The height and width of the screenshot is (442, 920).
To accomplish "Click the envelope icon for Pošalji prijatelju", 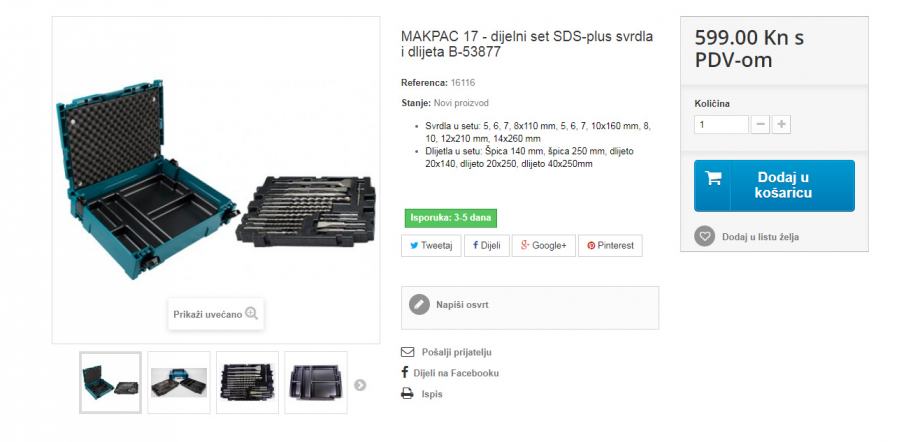I will point(407,352).
